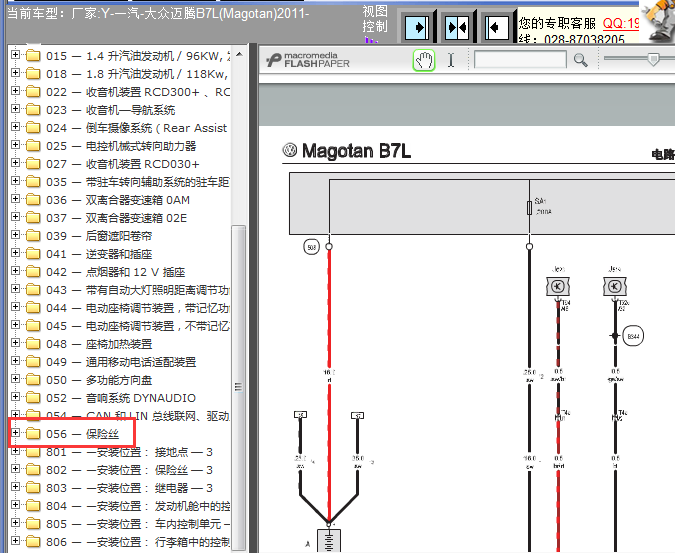Screen dimensions: 675x553
Task: Select the FlashPaper hand pan tool
Action: [424, 60]
